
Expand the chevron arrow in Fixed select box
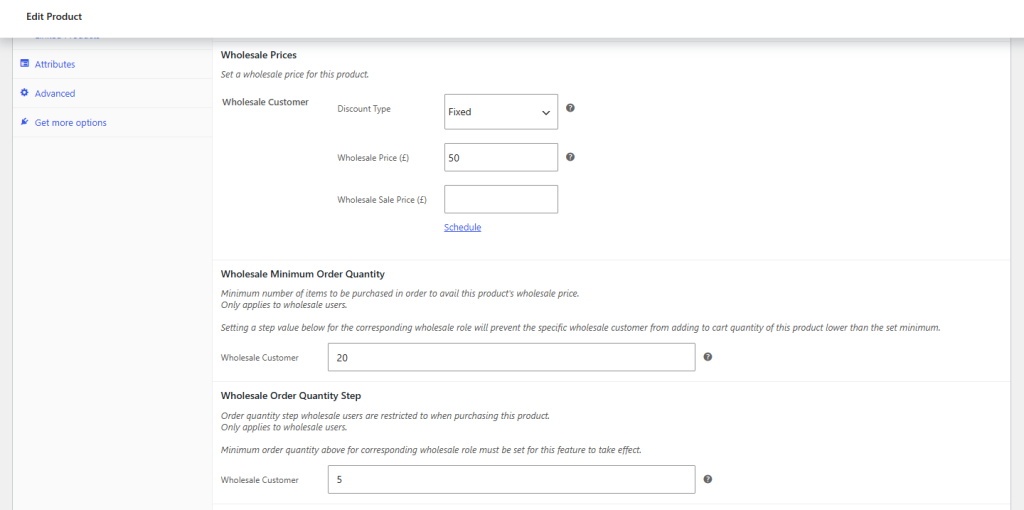tap(546, 112)
